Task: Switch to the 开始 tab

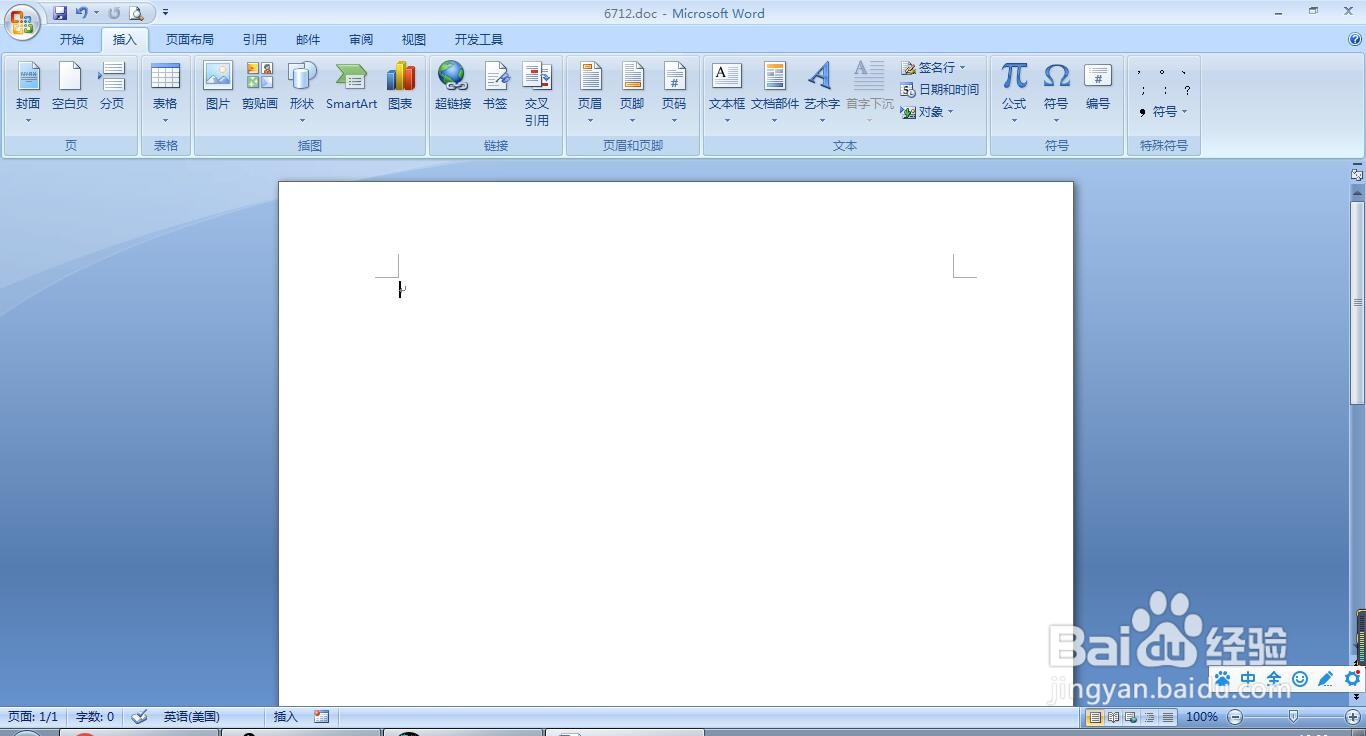Action: (72, 40)
